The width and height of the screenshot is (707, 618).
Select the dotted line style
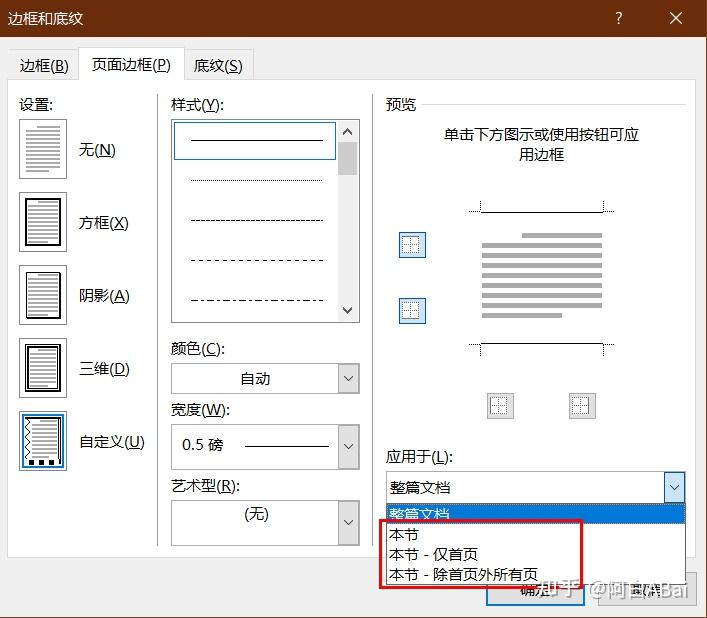point(256,180)
